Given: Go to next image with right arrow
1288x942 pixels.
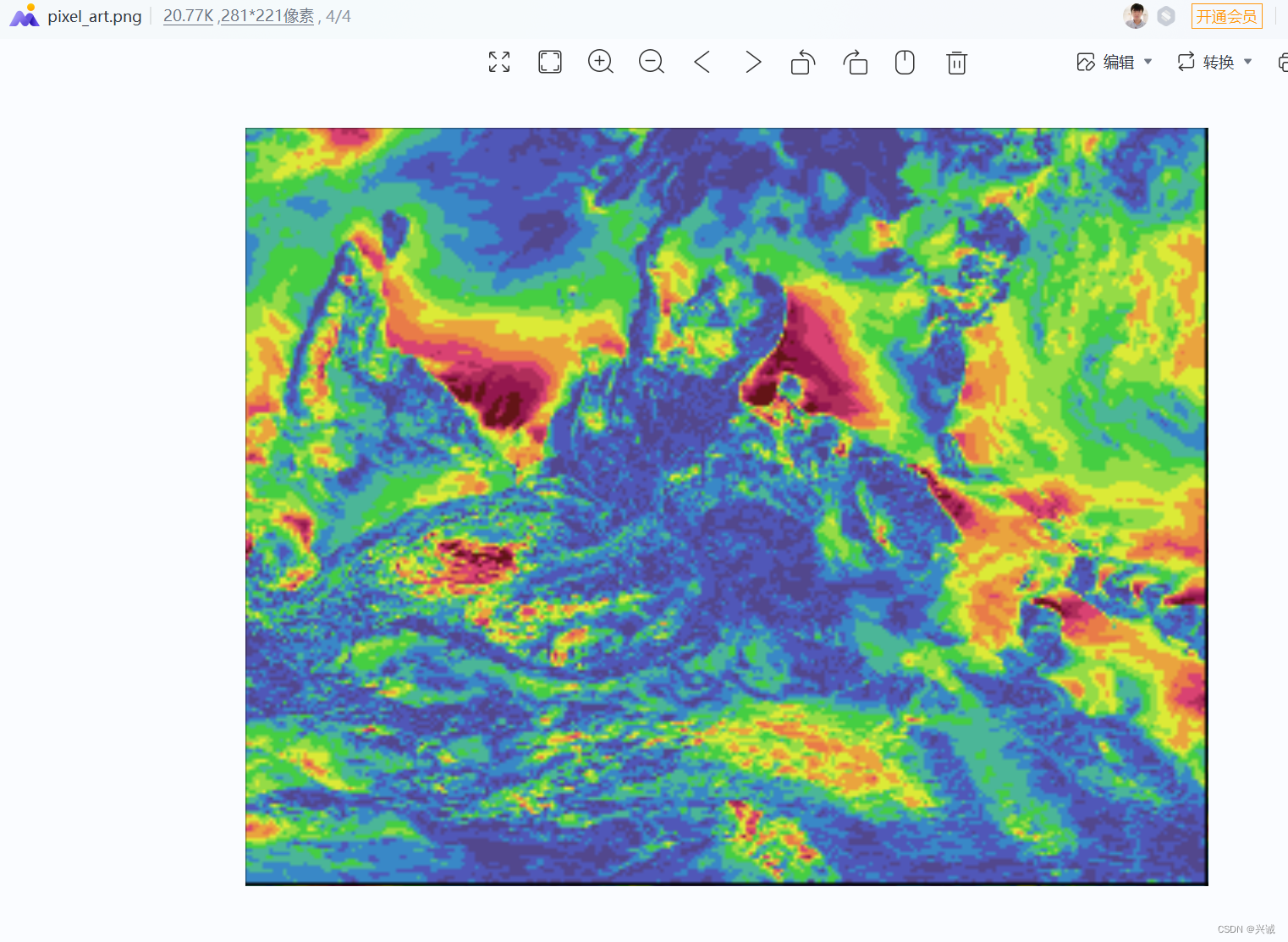Looking at the screenshot, I should (753, 62).
